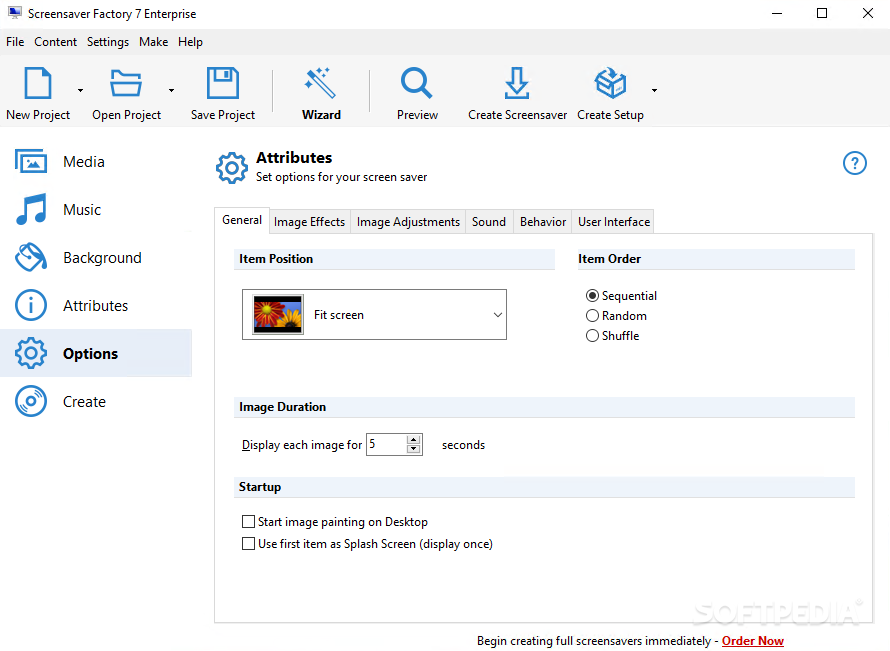Click the Create label in sidebar
The height and width of the screenshot is (651, 890).
coord(84,401)
